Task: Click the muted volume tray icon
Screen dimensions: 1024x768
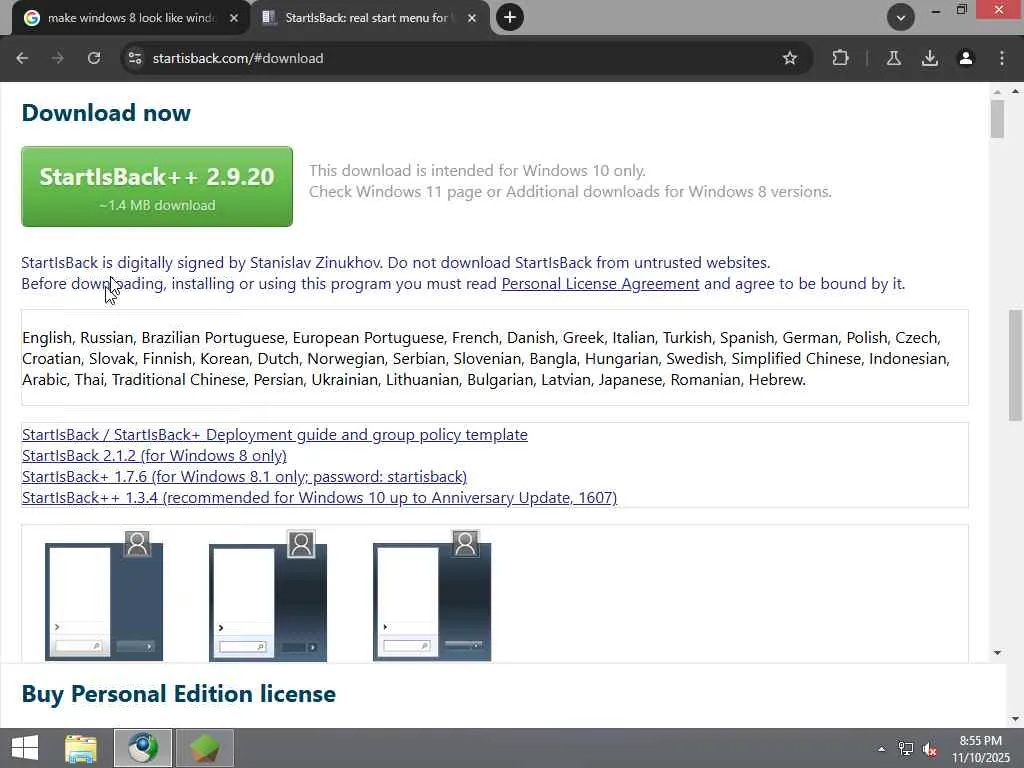Action: point(930,749)
